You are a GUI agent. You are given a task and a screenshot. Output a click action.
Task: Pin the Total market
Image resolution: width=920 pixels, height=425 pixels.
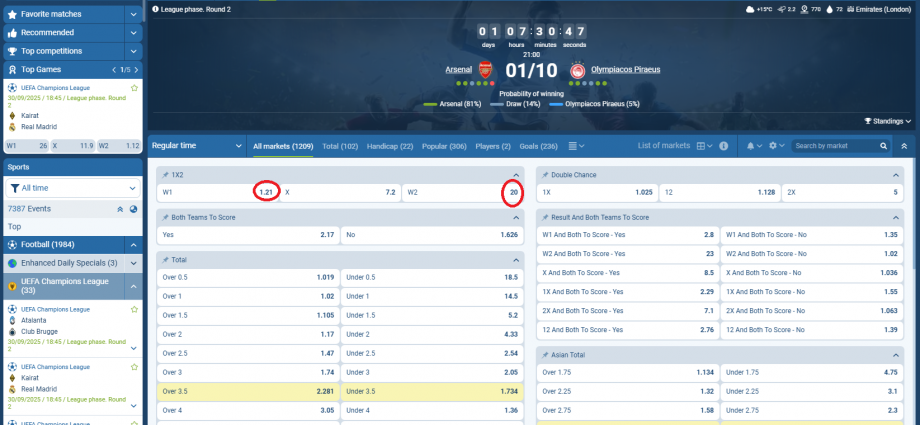click(x=165, y=259)
